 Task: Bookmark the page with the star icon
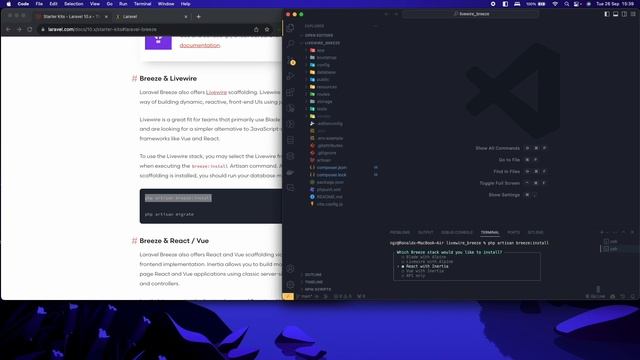tap(267, 29)
